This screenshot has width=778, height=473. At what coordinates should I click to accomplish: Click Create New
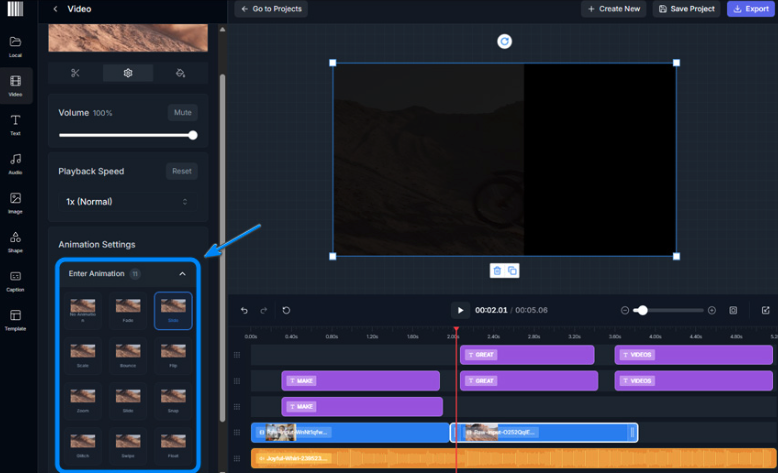pyautogui.click(x=614, y=9)
